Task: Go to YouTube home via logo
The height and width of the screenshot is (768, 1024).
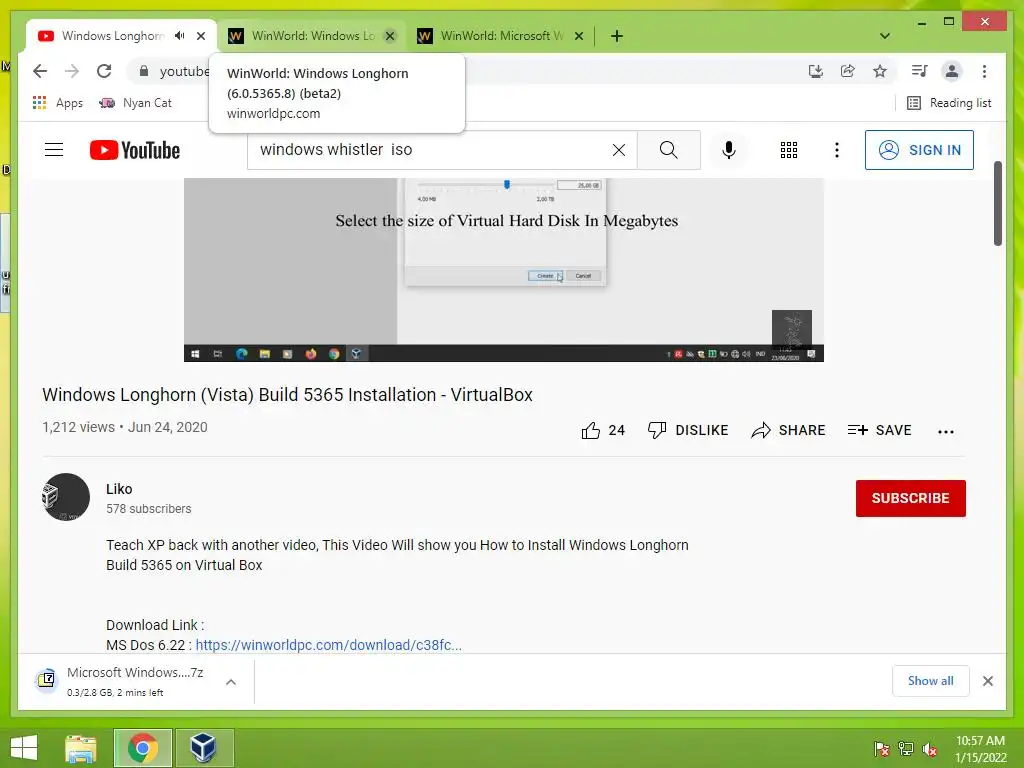Action: [135, 150]
